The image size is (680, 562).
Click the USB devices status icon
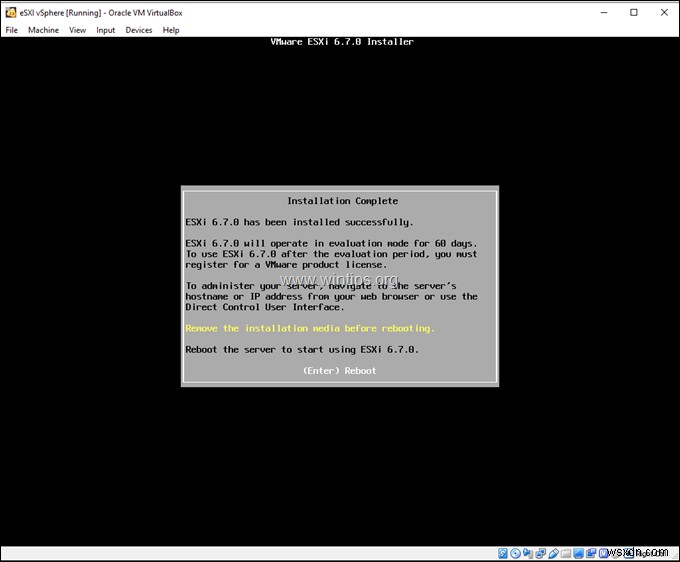tap(553, 553)
